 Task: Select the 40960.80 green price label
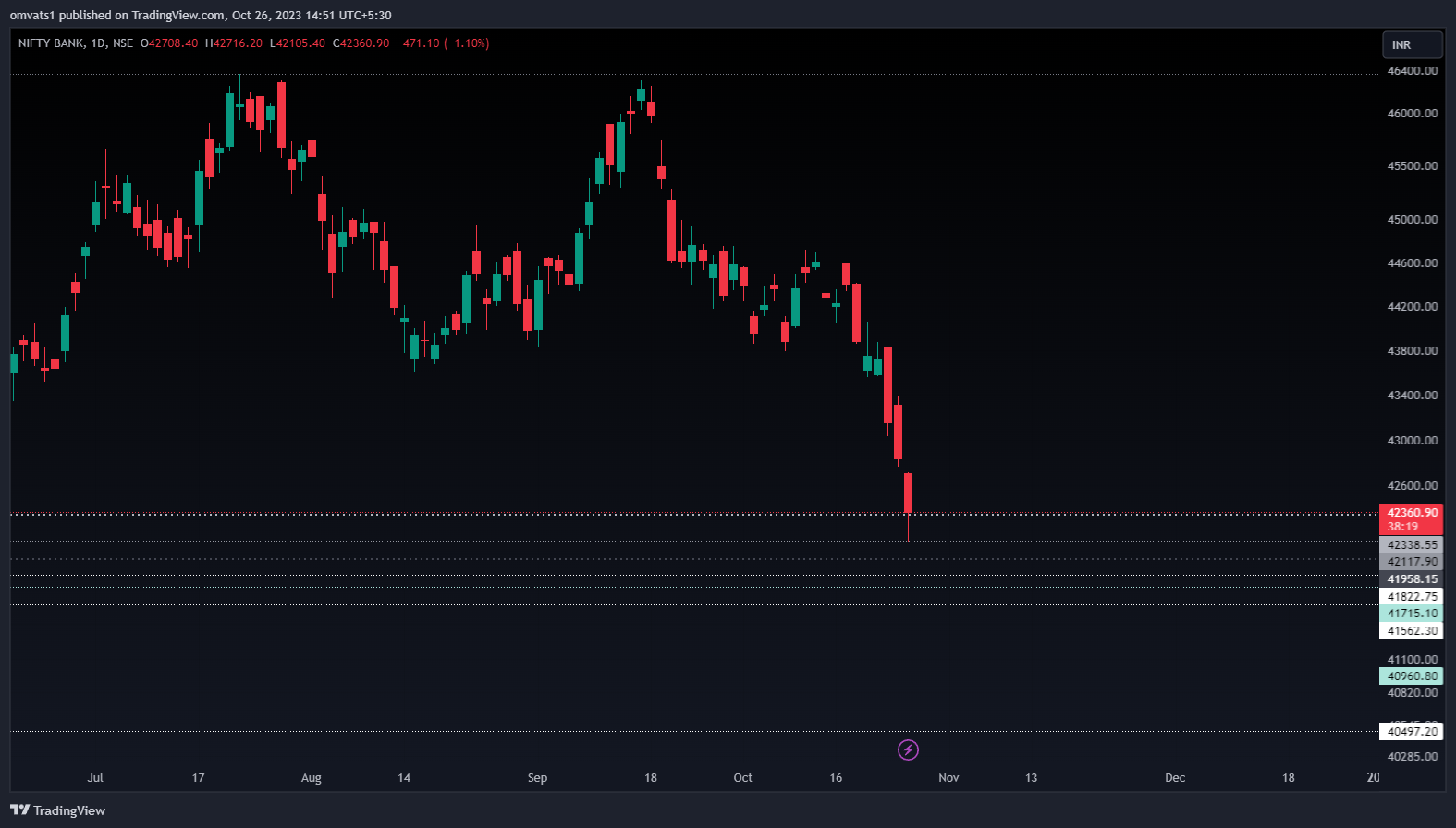point(1412,676)
